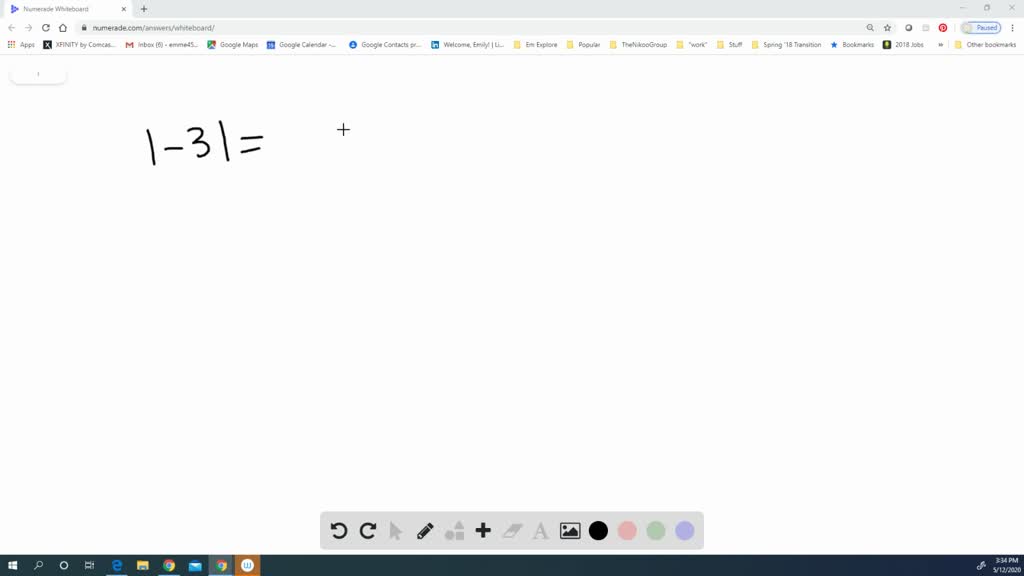Viewport: 1024px width, 576px height.
Task: Open the Apps bookmark shortcut
Action: pyautogui.click(x=21, y=45)
